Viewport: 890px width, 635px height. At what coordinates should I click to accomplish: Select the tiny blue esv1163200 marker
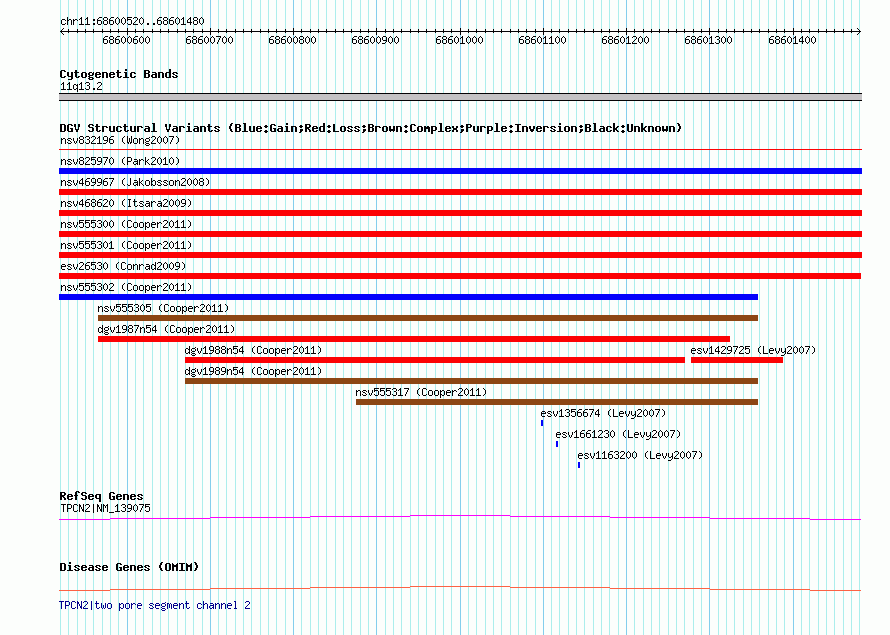pyautogui.click(x=579, y=465)
